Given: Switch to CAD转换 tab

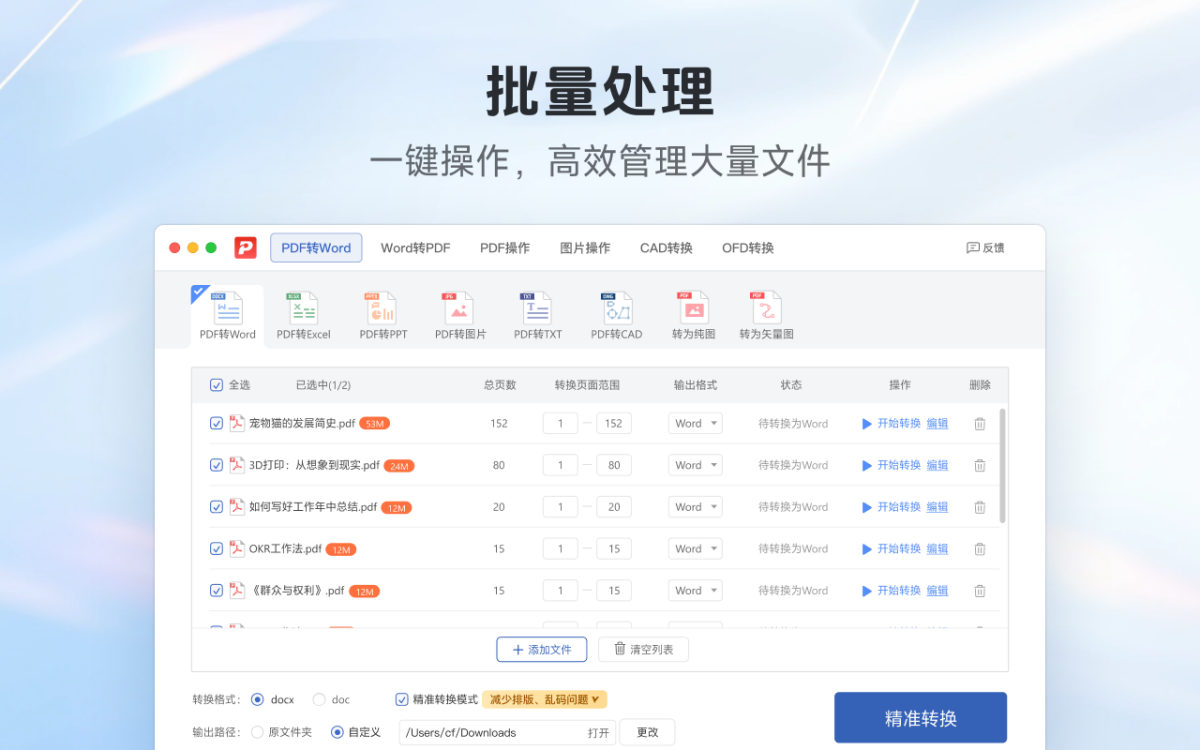Looking at the screenshot, I should click(666, 248).
